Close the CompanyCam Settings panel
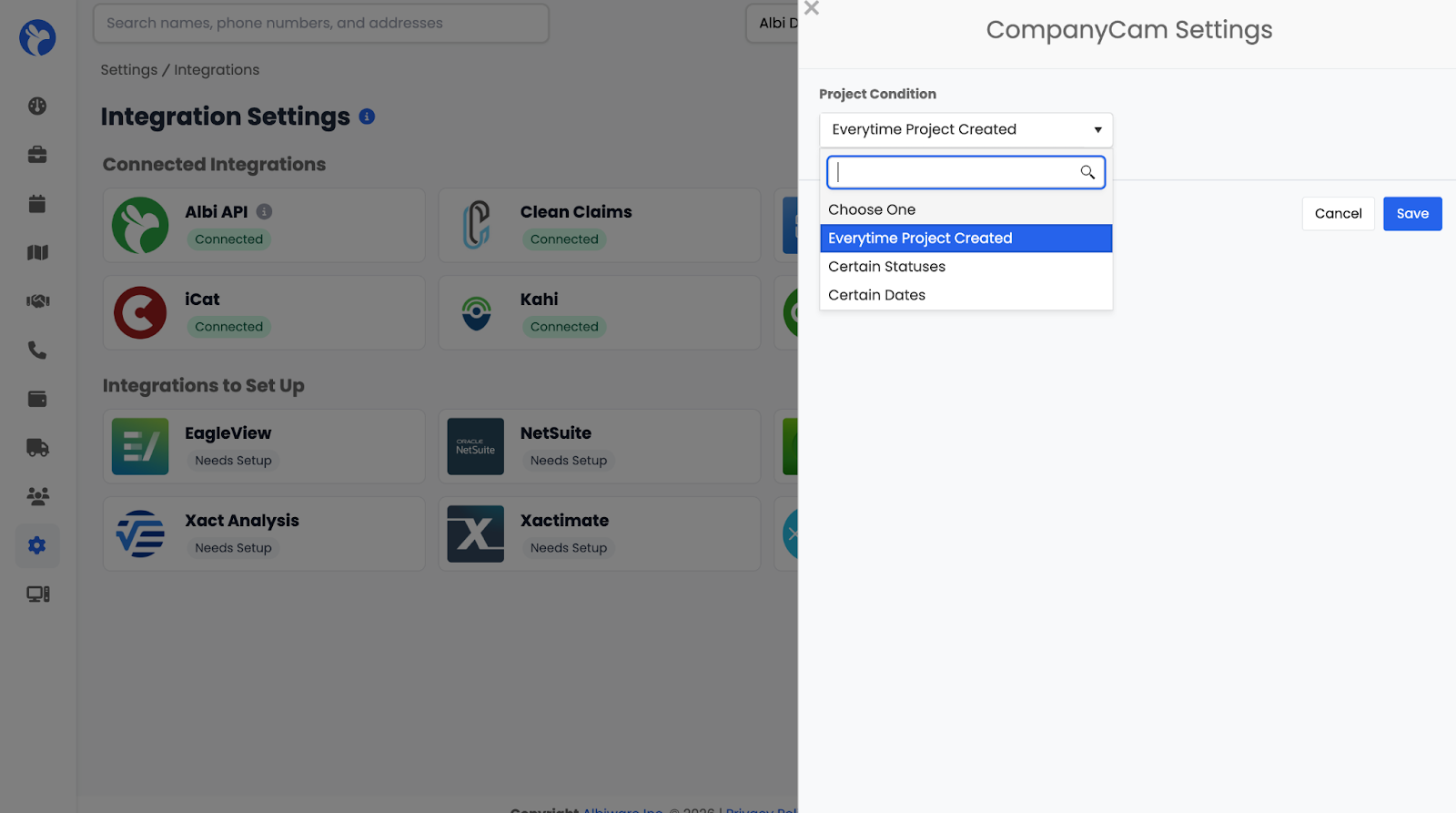This screenshot has height=813, width=1456. click(812, 8)
